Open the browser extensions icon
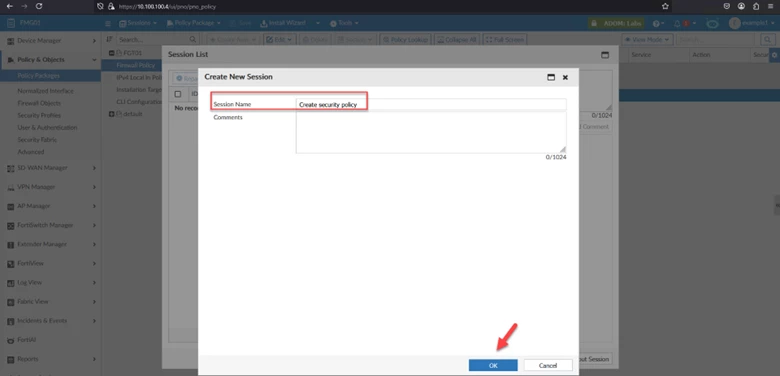 pos(756,6)
